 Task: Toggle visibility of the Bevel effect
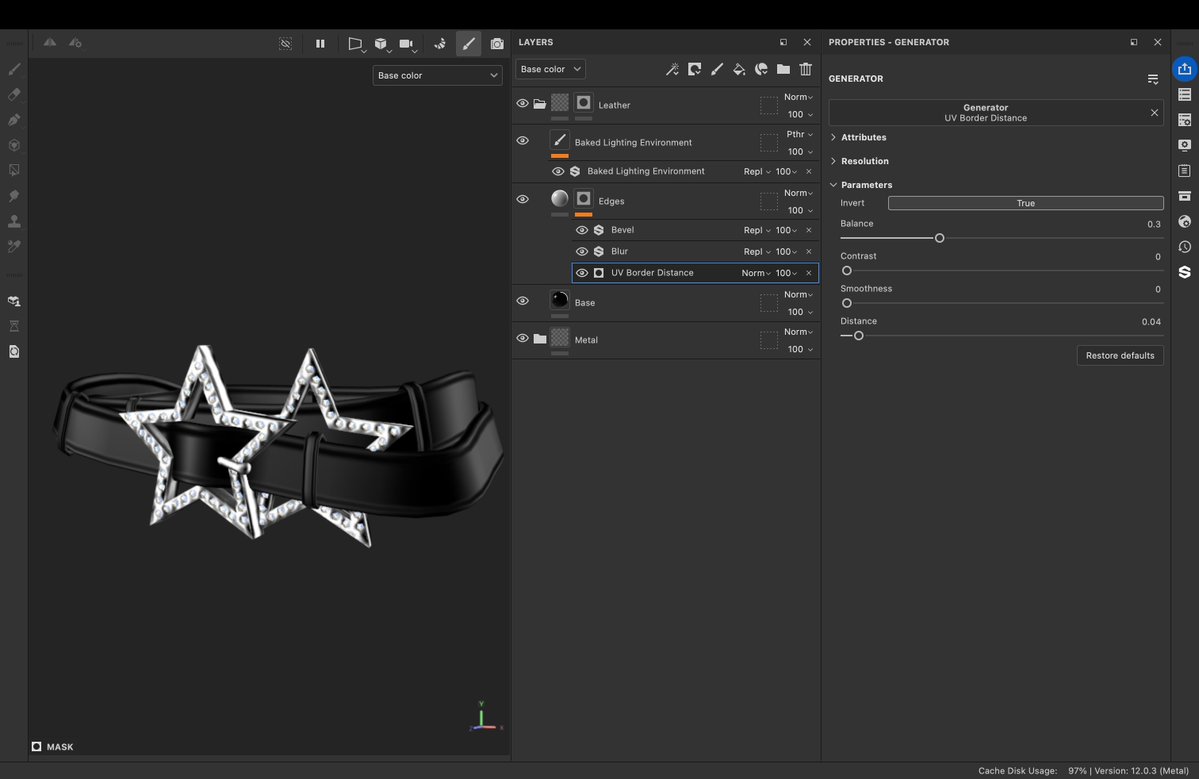tap(582, 230)
